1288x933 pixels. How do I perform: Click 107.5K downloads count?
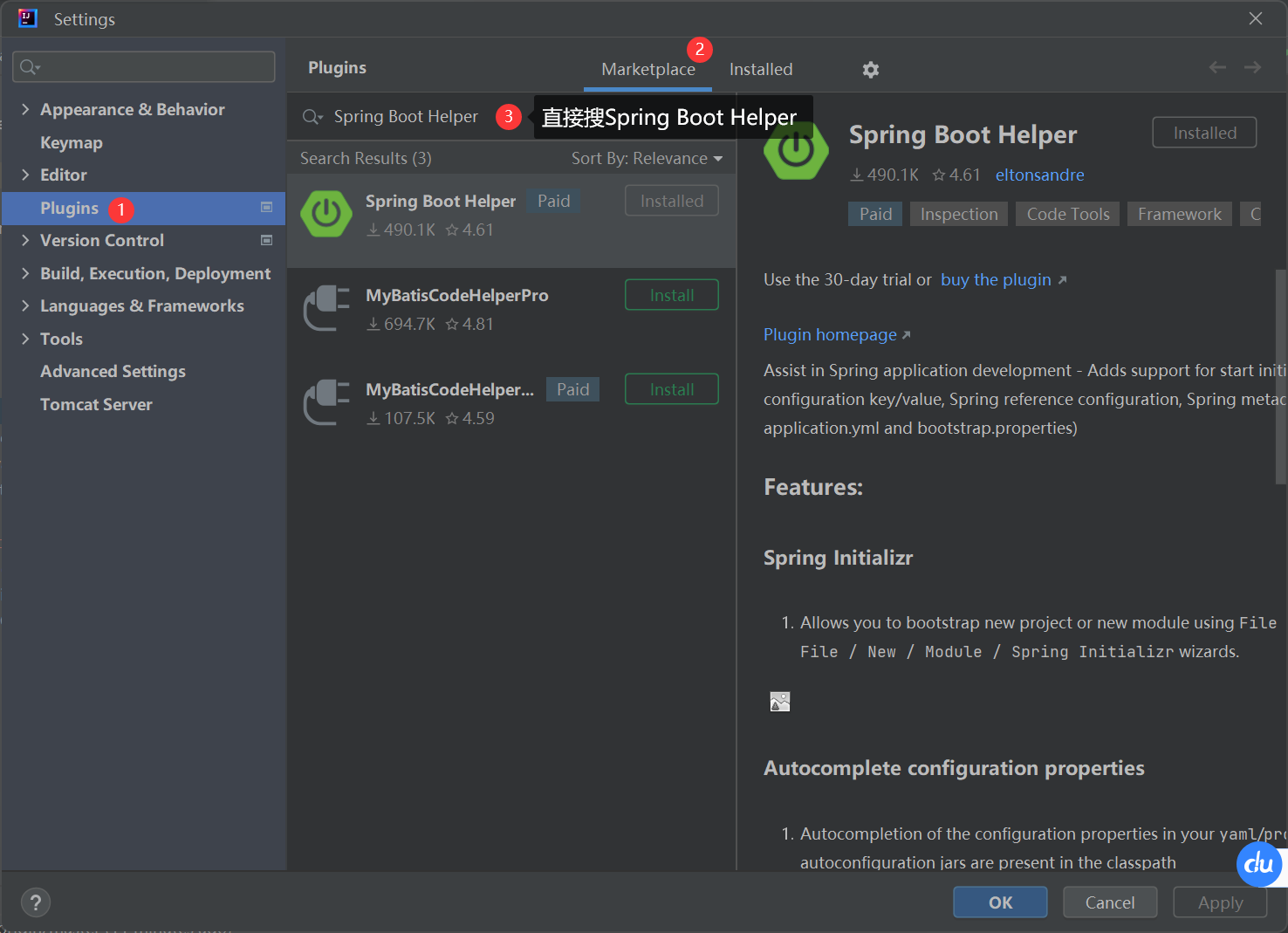(401, 418)
